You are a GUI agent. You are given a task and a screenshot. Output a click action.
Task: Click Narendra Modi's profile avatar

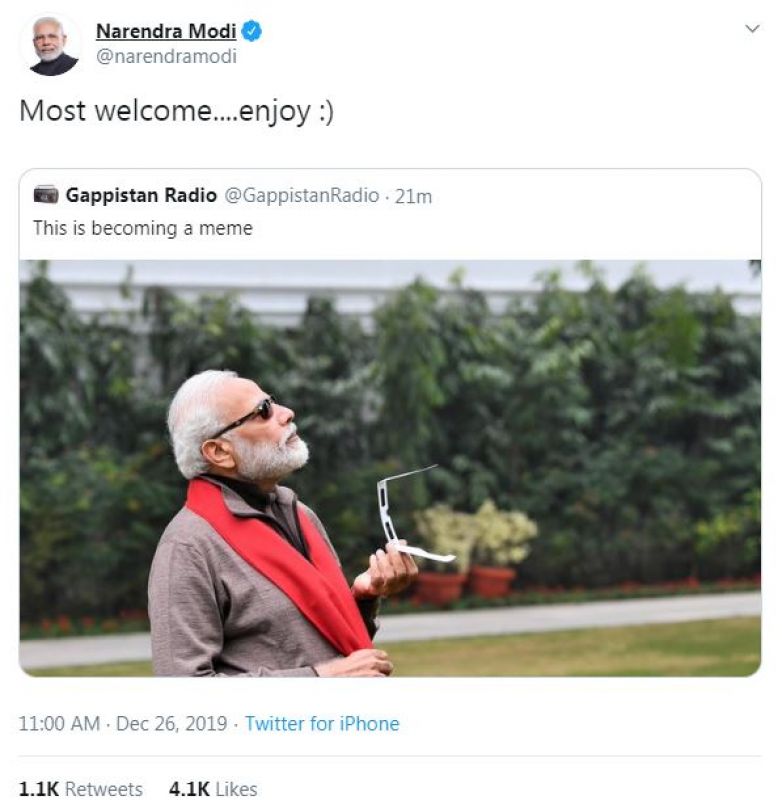[51, 46]
